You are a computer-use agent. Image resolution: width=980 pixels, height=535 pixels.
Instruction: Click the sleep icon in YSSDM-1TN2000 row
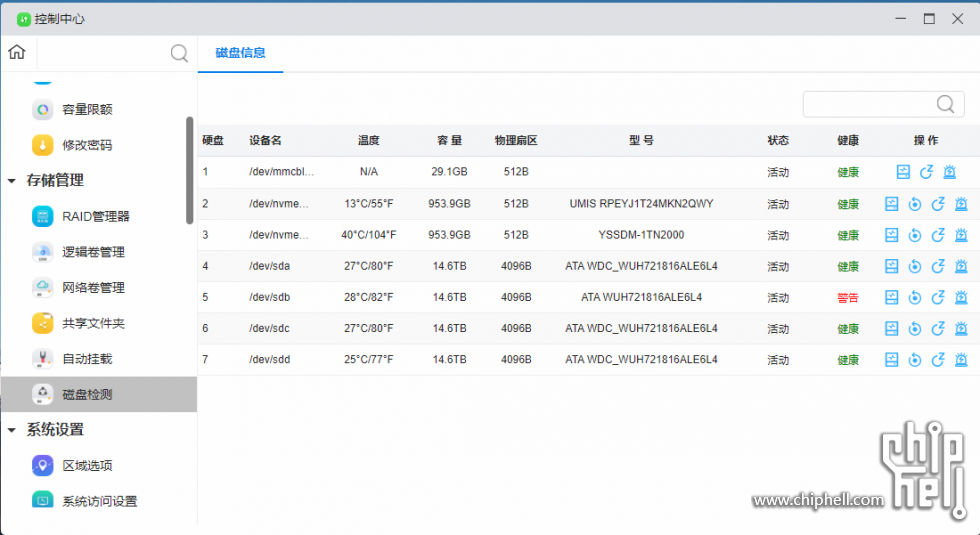point(938,235)
